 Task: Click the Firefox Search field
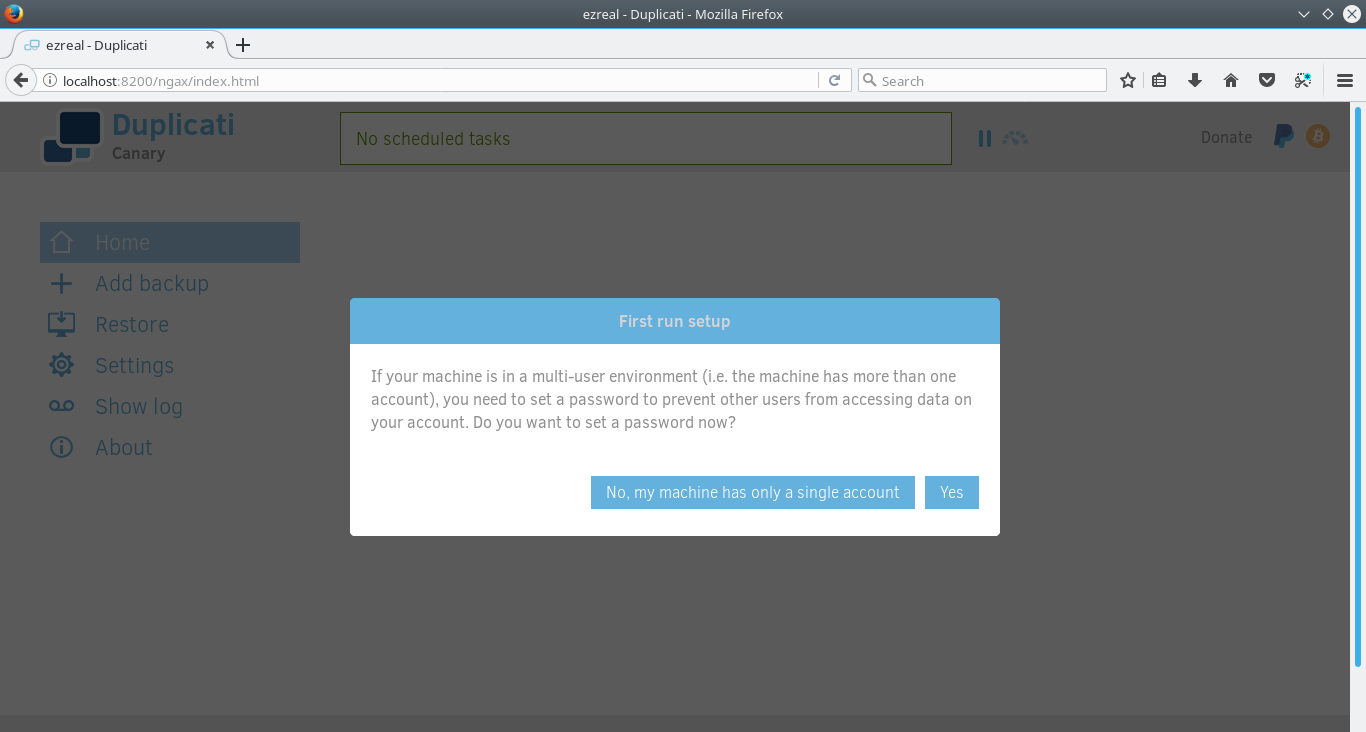pos(982,81)
